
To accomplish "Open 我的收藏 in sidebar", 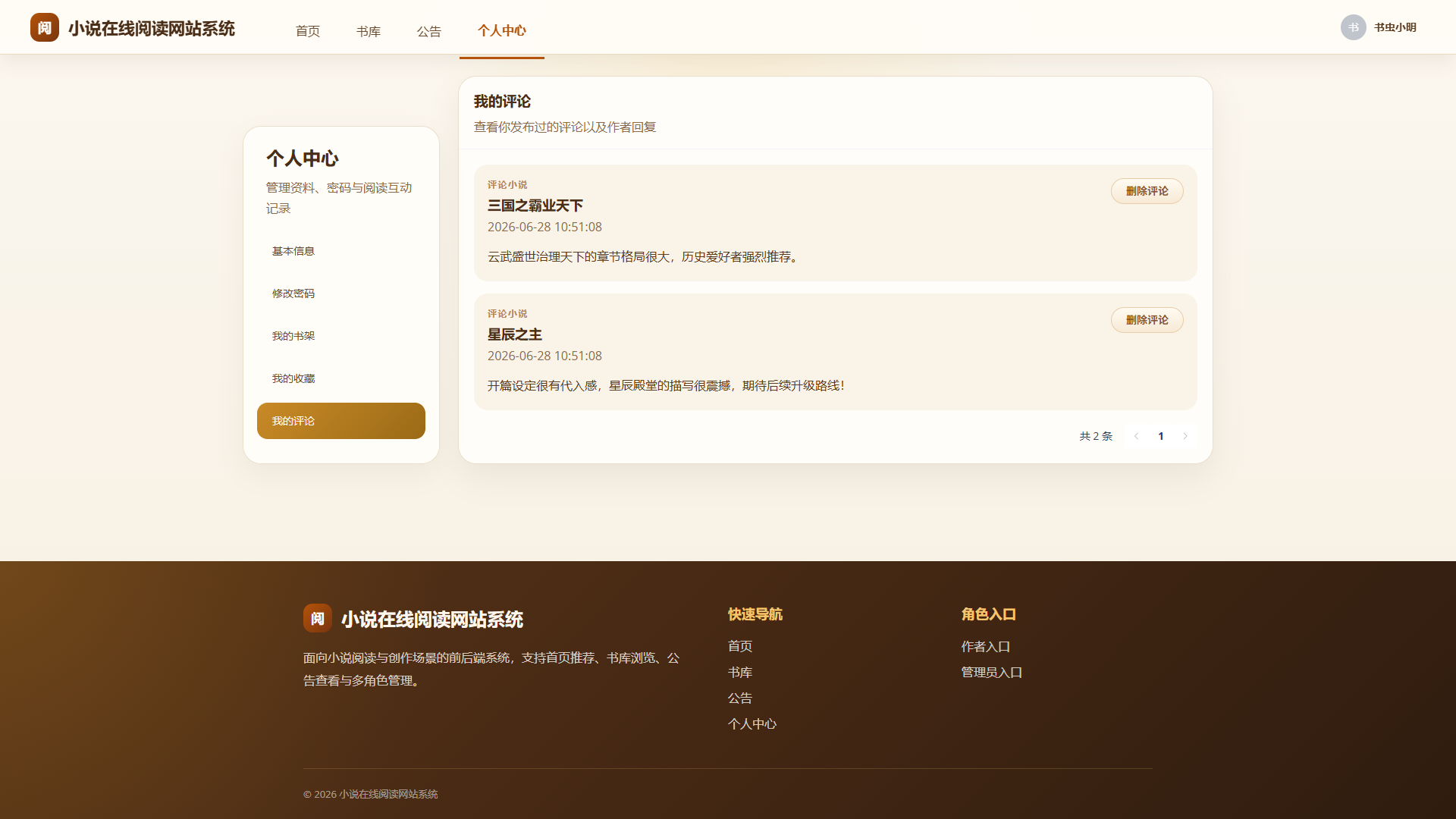I will pos(341,378).
